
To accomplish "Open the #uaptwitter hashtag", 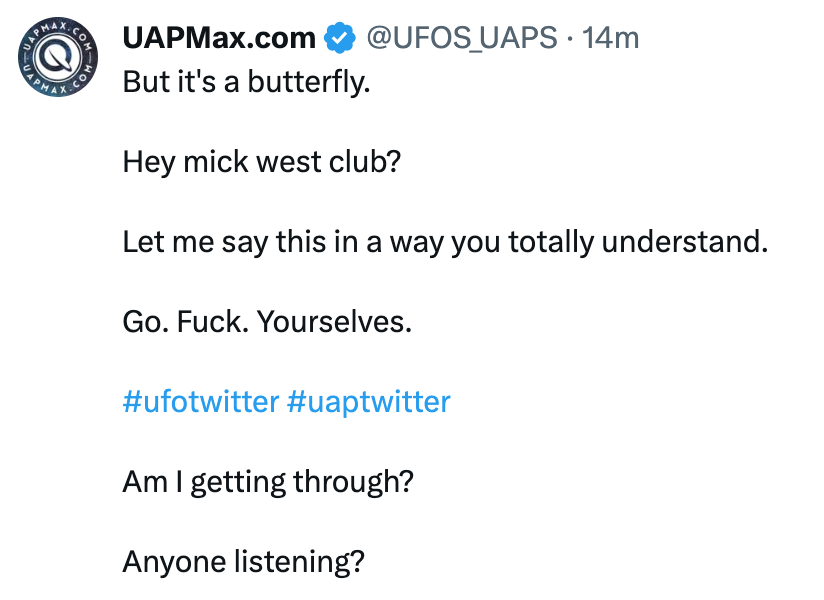I will point(368,402).
